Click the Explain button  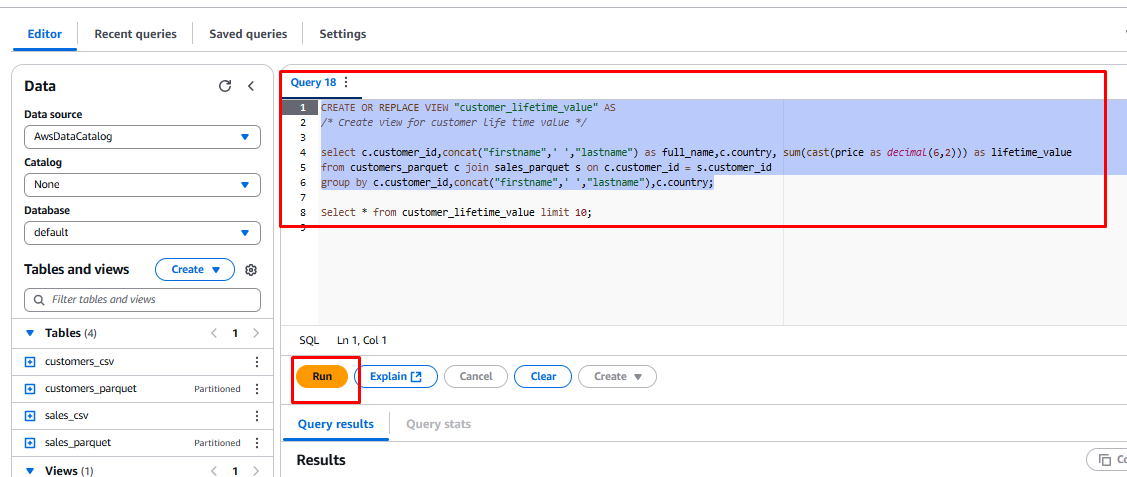click(396, 377)
